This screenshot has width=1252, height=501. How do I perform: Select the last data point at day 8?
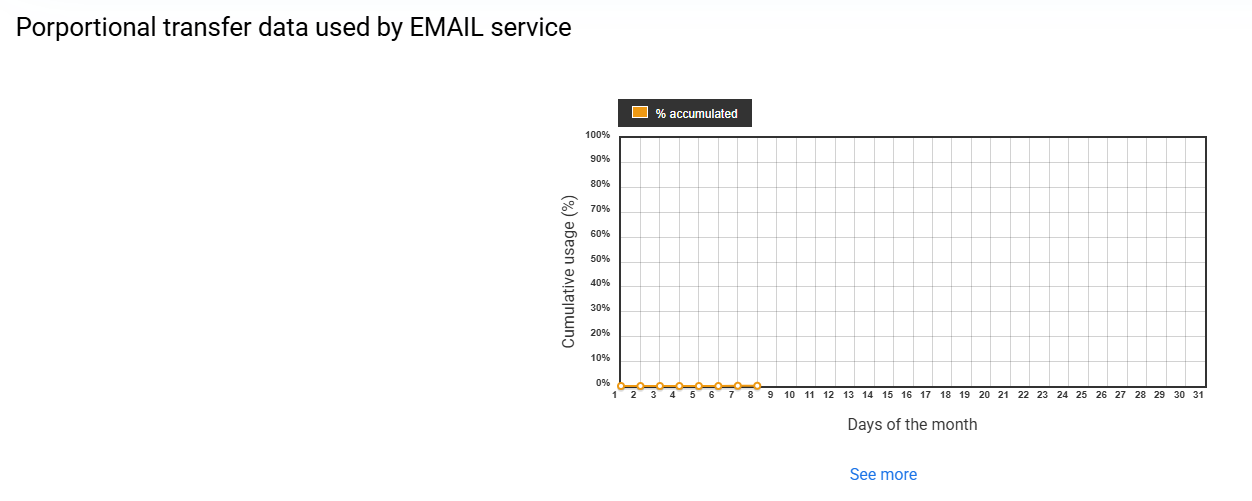pyautogui.click(x=757, y=386)
